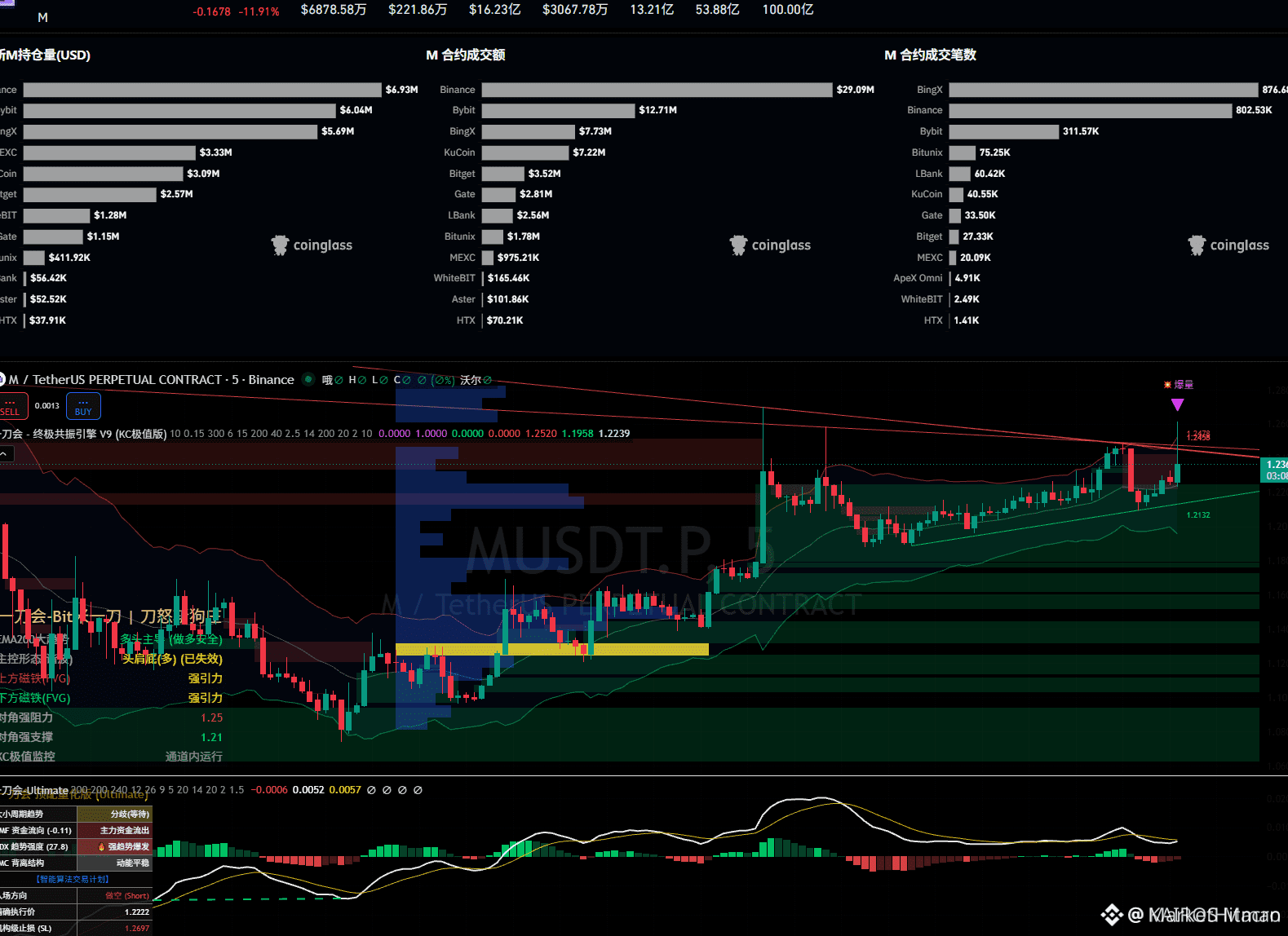Screen dimensions: 1288x936
Task: Click the Binance bar showing 802.53K trades
Action: click(1091, 110)
